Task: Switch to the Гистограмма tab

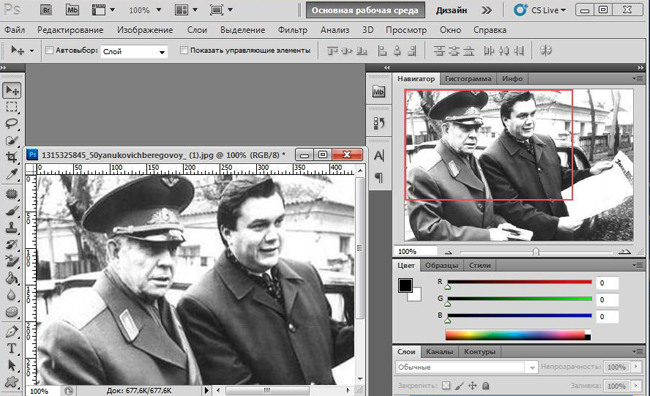Action: [x=468, y=78]
